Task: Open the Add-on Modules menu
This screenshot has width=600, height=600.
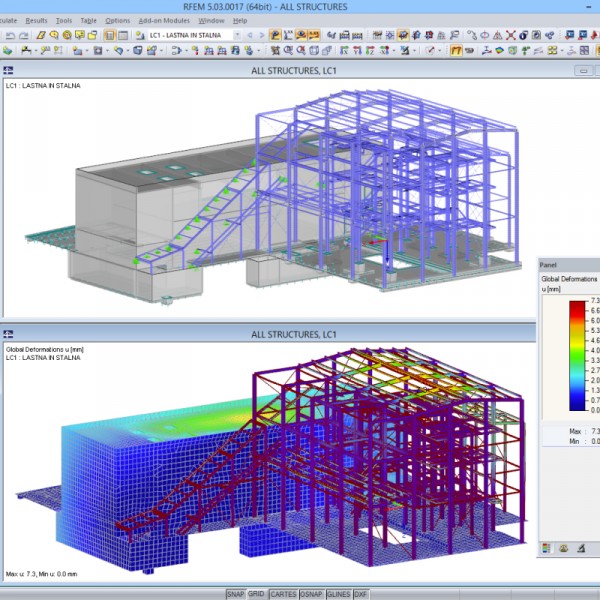Action: pyautogui.click(x=164, y=20)
